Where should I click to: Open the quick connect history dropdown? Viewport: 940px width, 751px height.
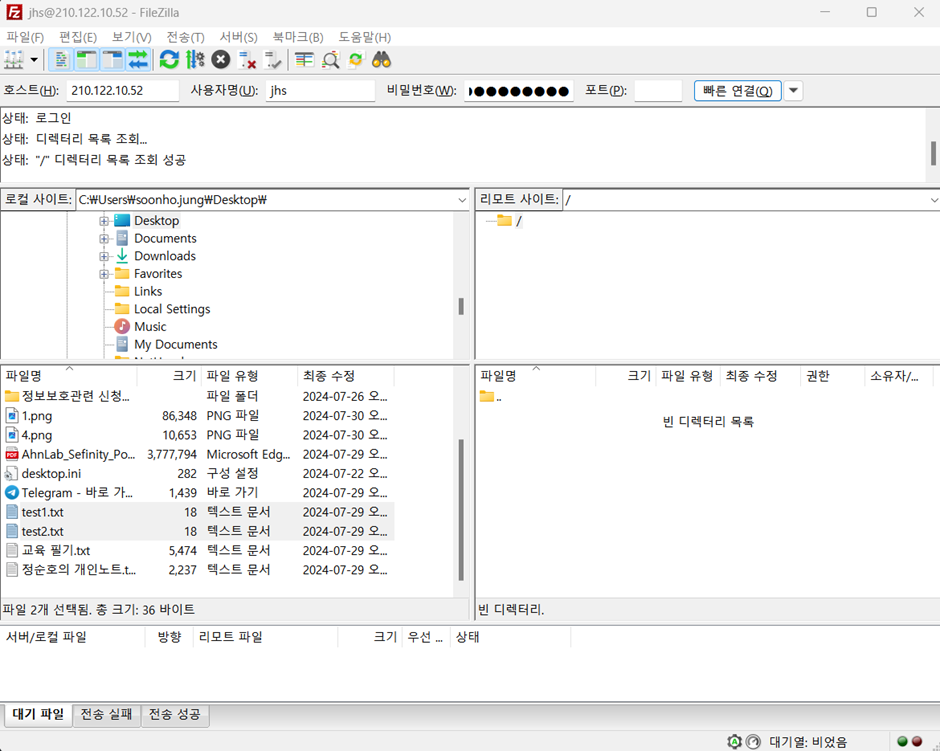coord(794,91)
